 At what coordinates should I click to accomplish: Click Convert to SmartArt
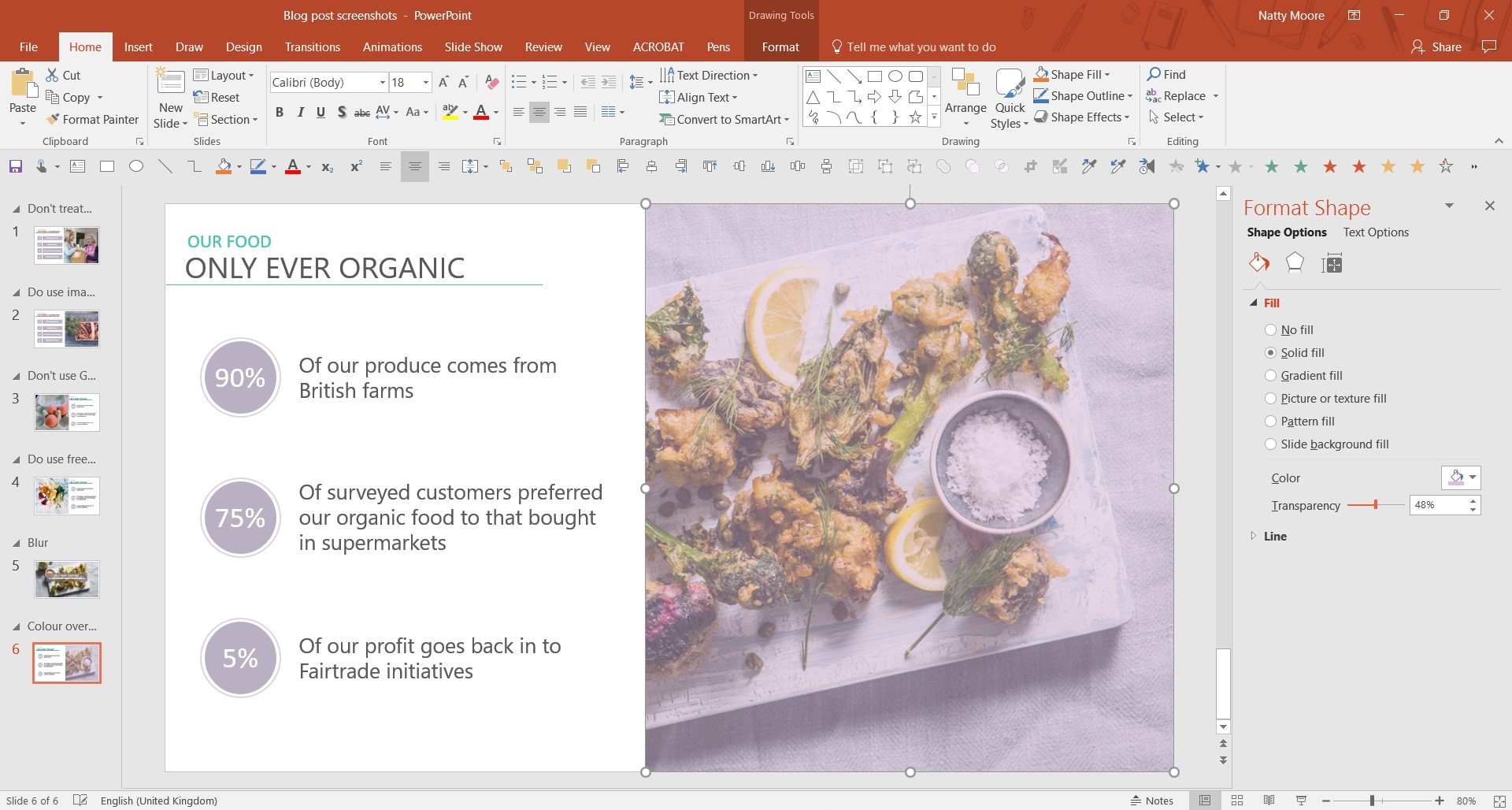coord(724,120)
